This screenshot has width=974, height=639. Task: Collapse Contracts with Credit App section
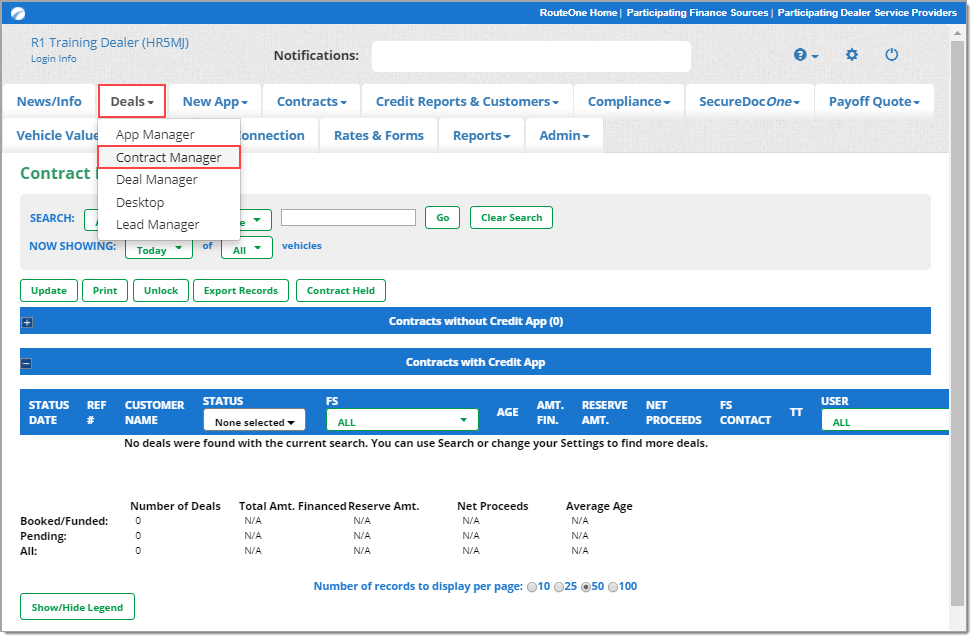coord(27,363)
